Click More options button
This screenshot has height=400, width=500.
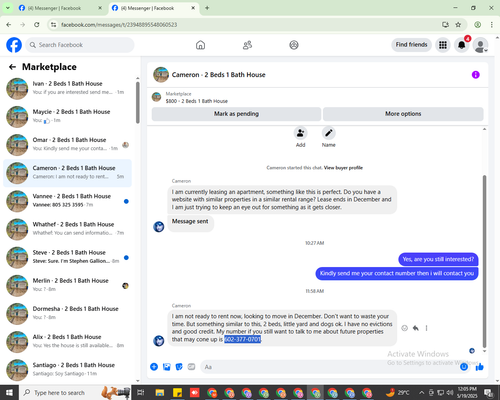click(x=403, y=114)
